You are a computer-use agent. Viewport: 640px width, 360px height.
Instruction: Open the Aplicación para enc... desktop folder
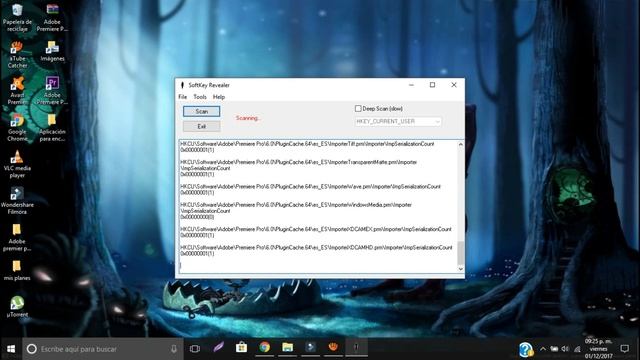52,127
